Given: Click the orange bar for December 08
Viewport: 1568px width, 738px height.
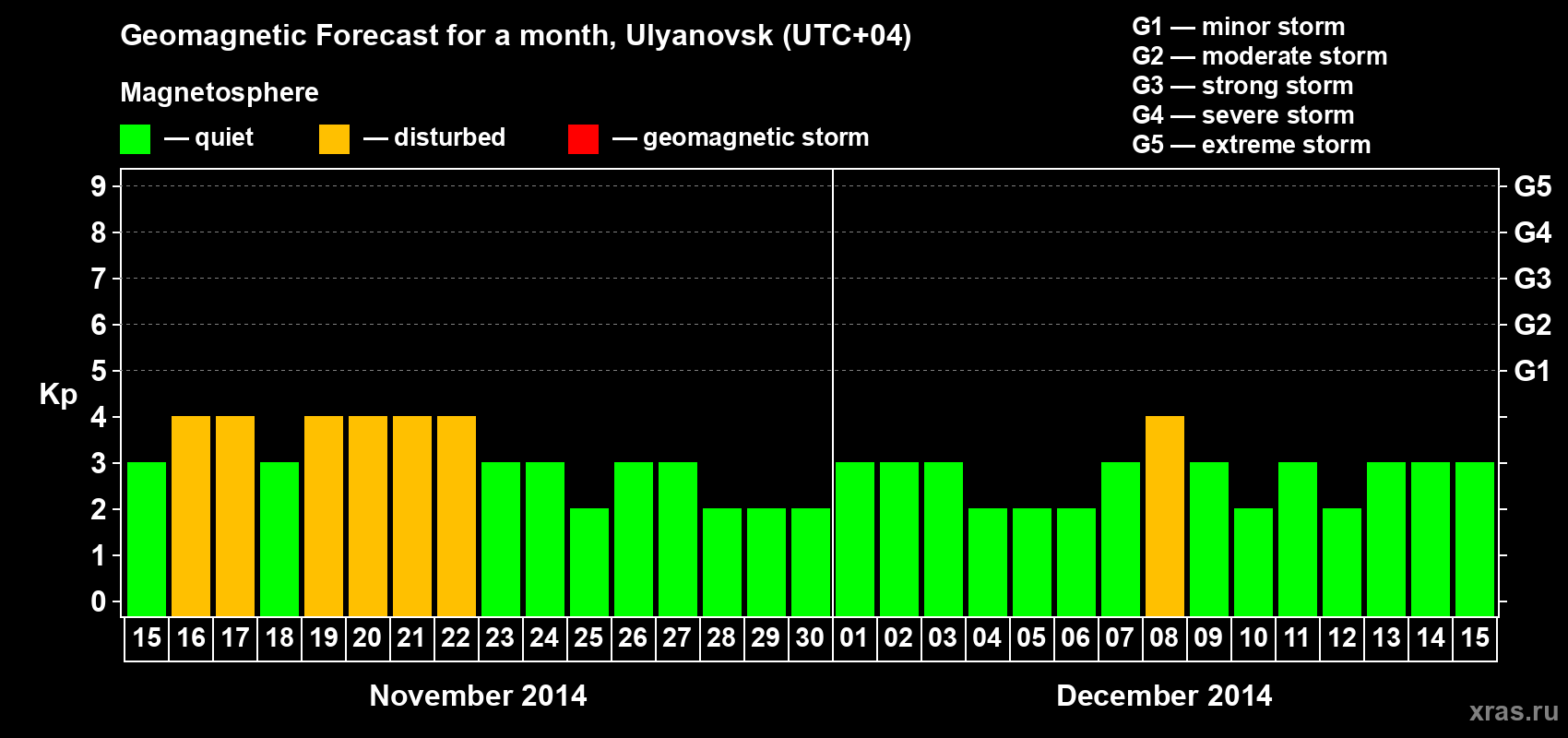Looking at the screenshot, I should (1165, 517).
